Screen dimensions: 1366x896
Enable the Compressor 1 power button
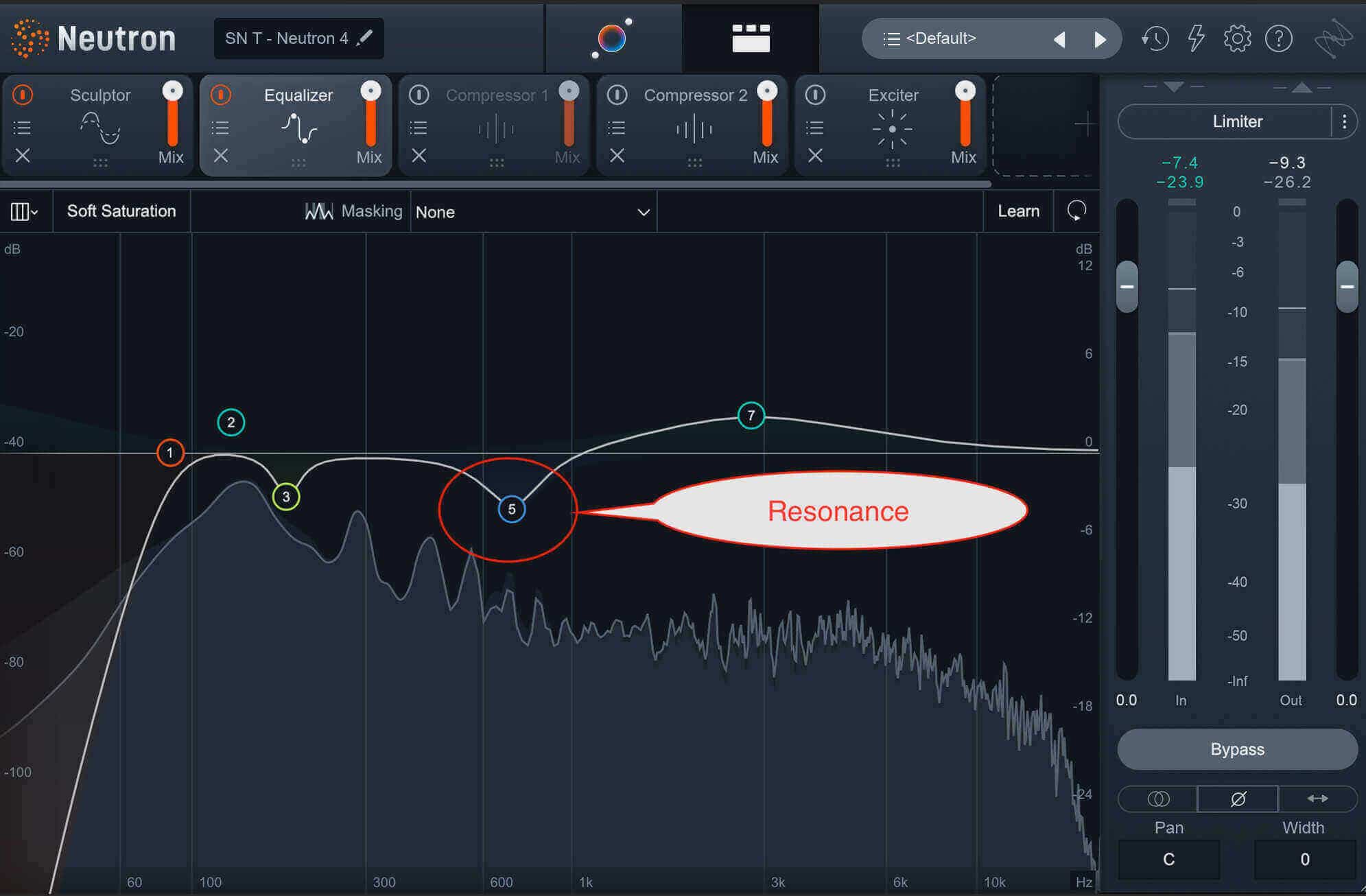(419, 95)
